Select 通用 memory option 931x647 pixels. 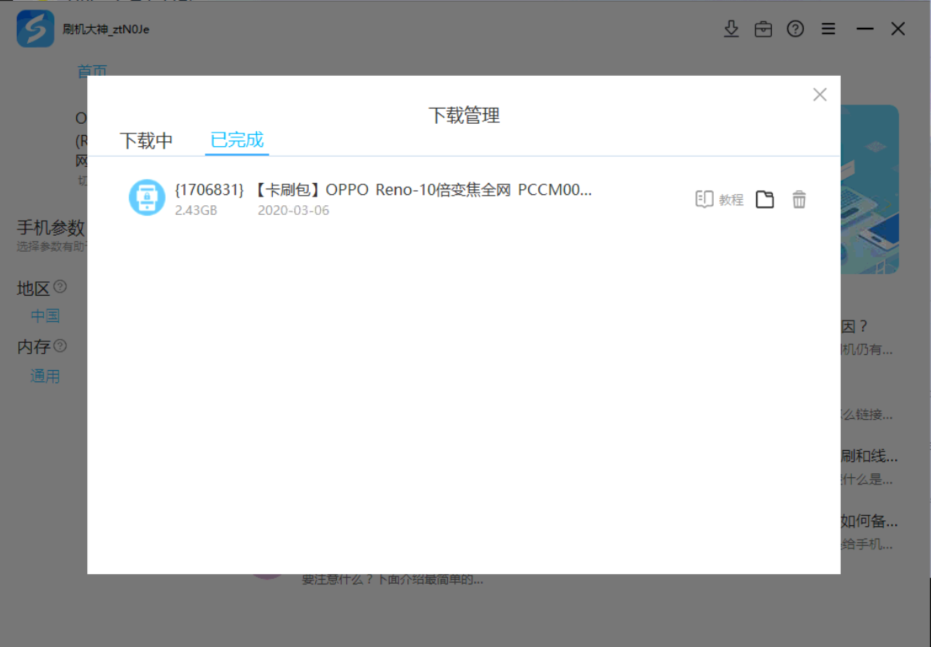(x=45, y=375)
